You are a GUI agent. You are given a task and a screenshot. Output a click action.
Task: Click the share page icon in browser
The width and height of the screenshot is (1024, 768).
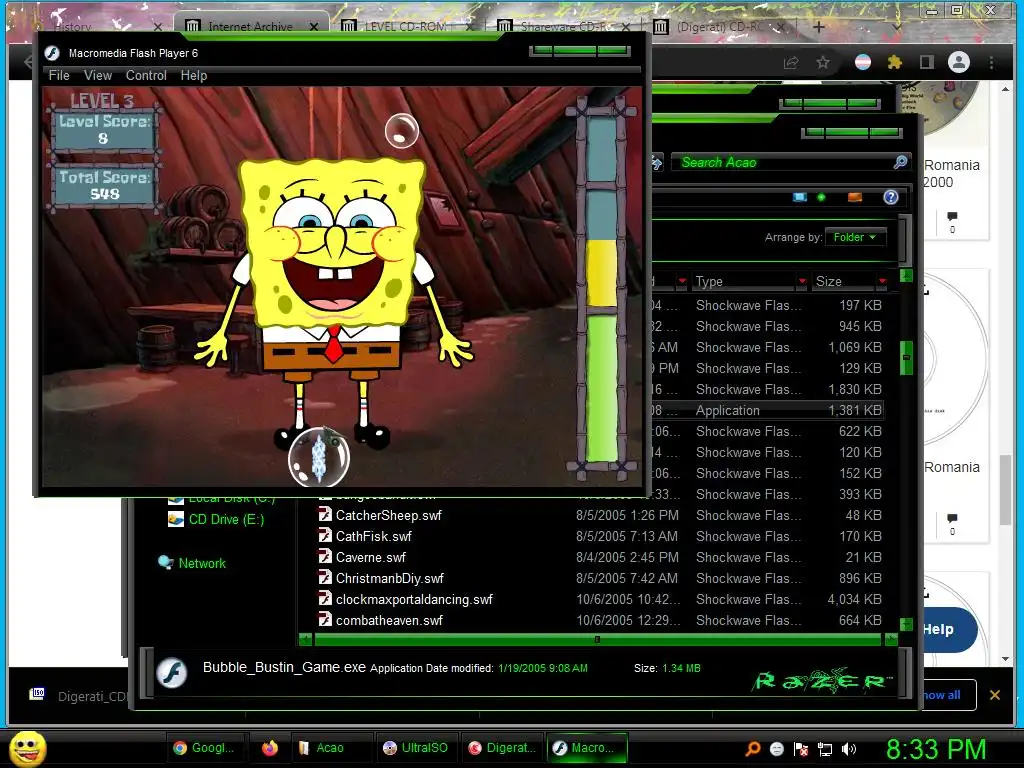click(792, 62)
